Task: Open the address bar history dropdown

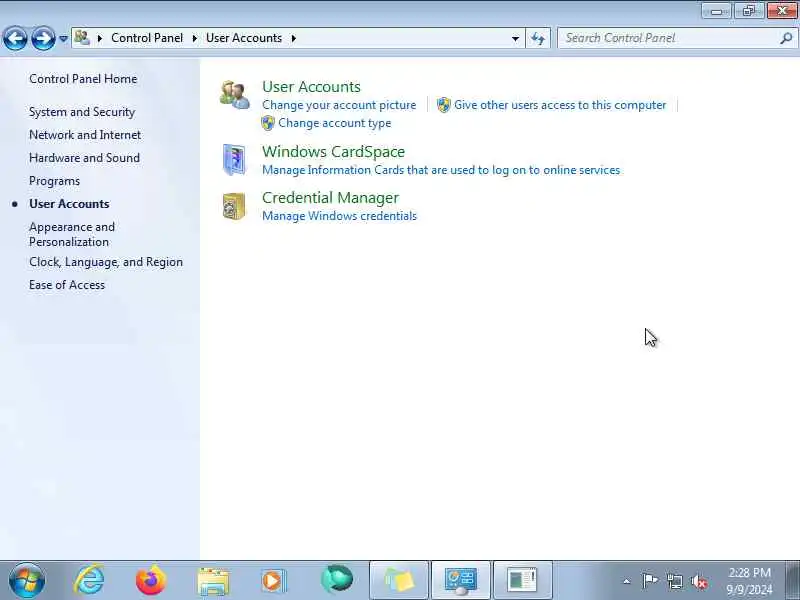Action: (x=515, y=38)
